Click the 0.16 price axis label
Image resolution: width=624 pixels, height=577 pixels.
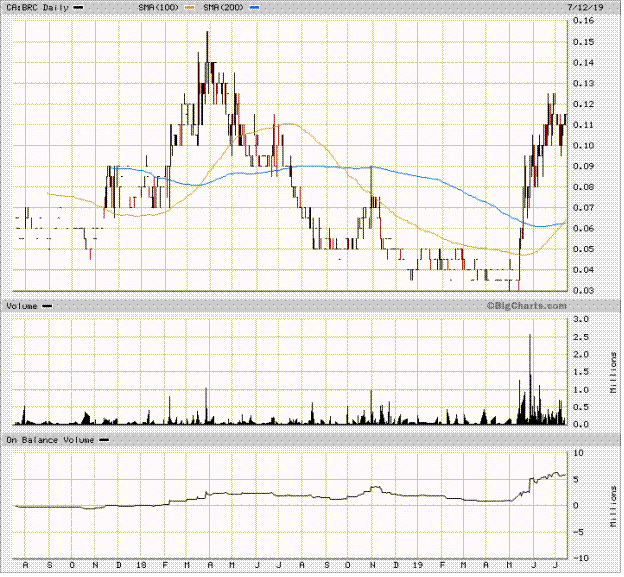[584, 21]
